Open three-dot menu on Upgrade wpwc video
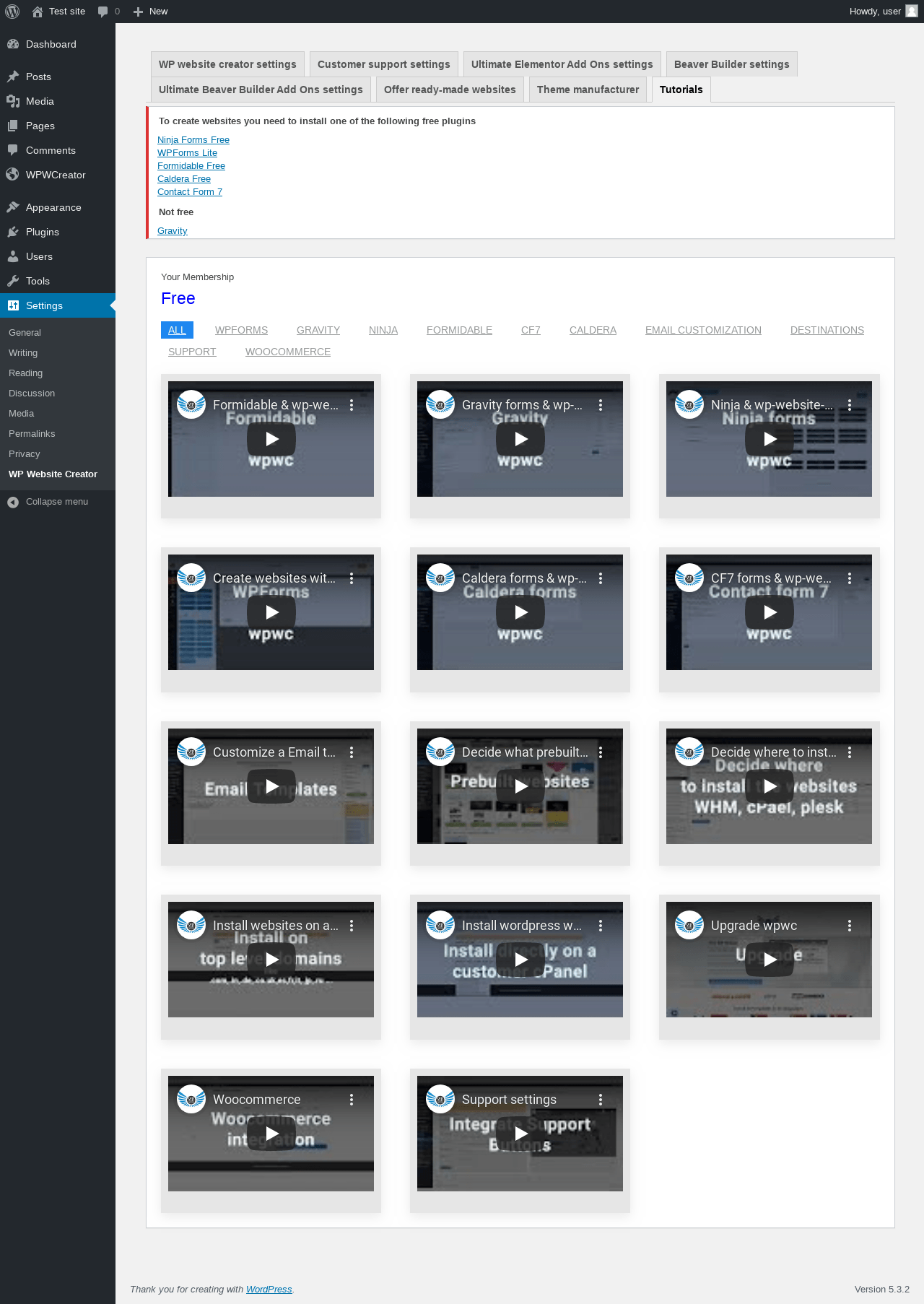This screenshot has width=924, height=1304. [x=850, y=926]
